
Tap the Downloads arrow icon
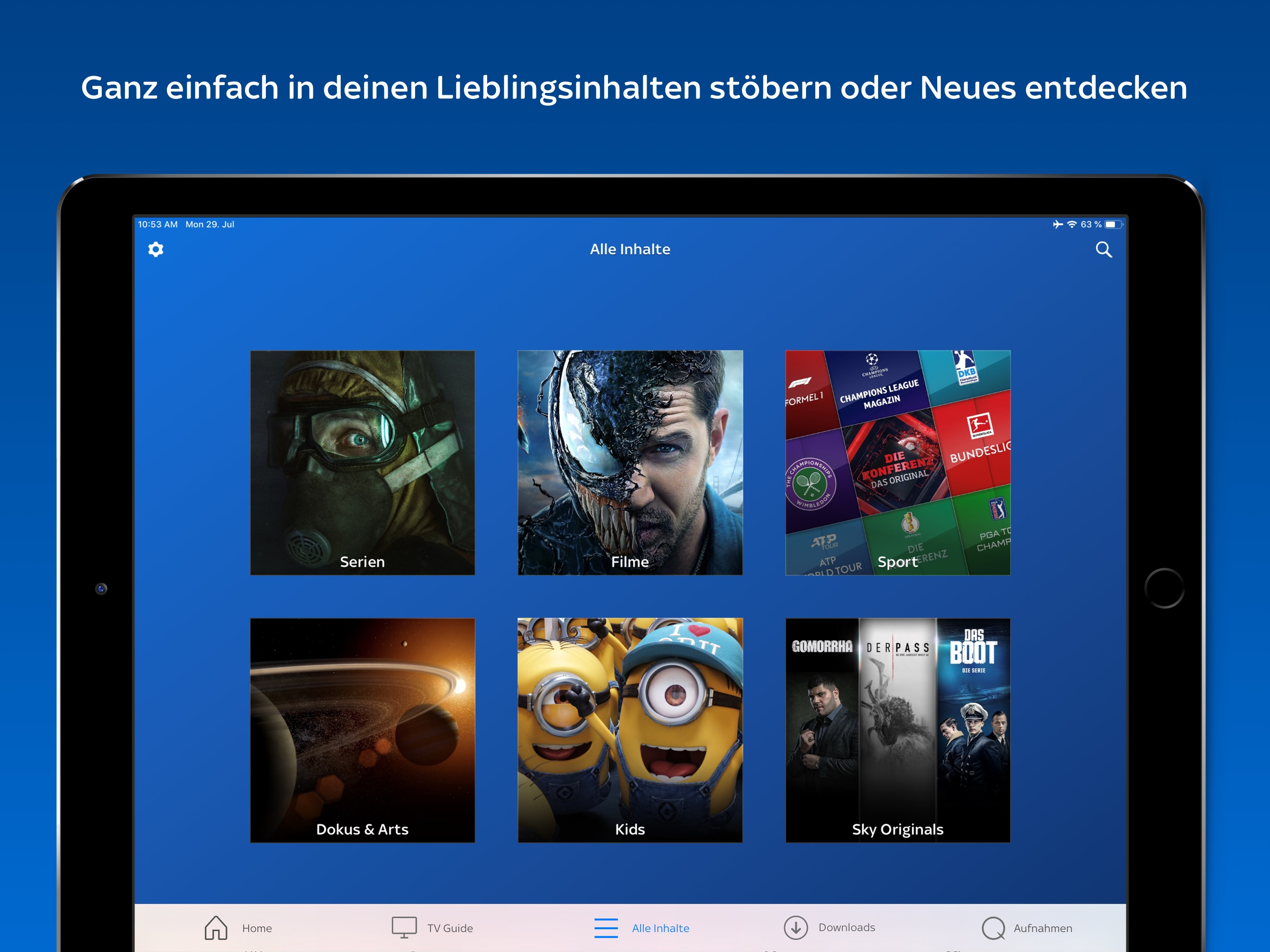tap(795, 927)
